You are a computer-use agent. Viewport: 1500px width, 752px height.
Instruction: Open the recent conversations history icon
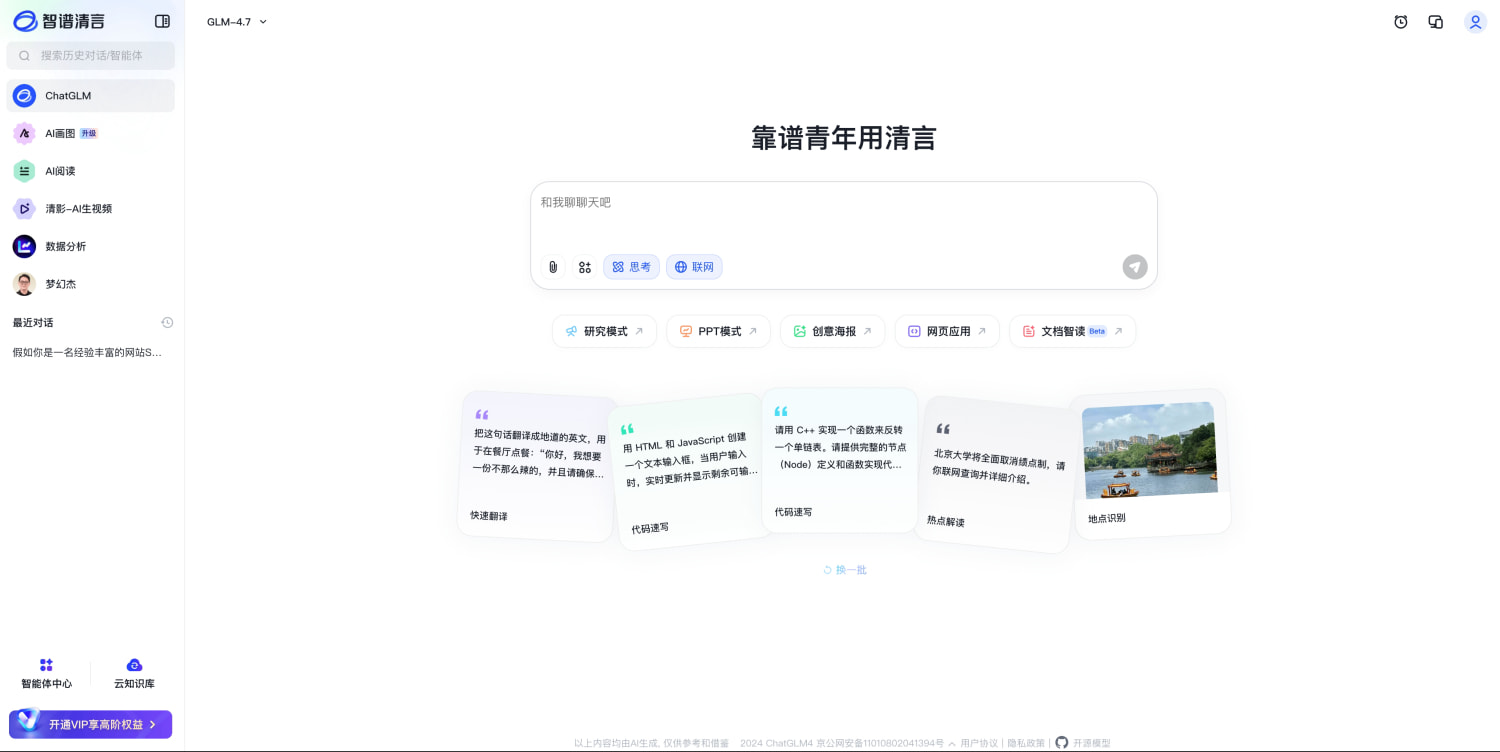click(167, 322)
